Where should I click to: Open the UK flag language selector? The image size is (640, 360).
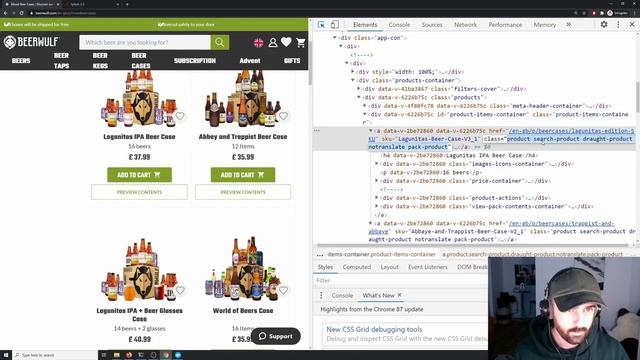point(258,42)
